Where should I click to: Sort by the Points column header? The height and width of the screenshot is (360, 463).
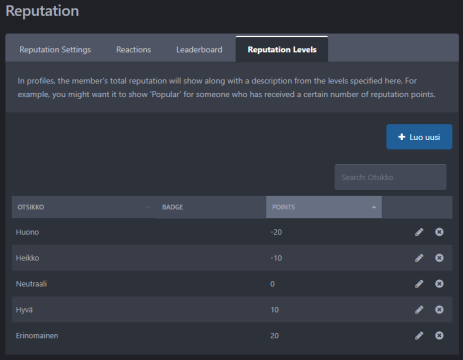(x=324, y=207)
